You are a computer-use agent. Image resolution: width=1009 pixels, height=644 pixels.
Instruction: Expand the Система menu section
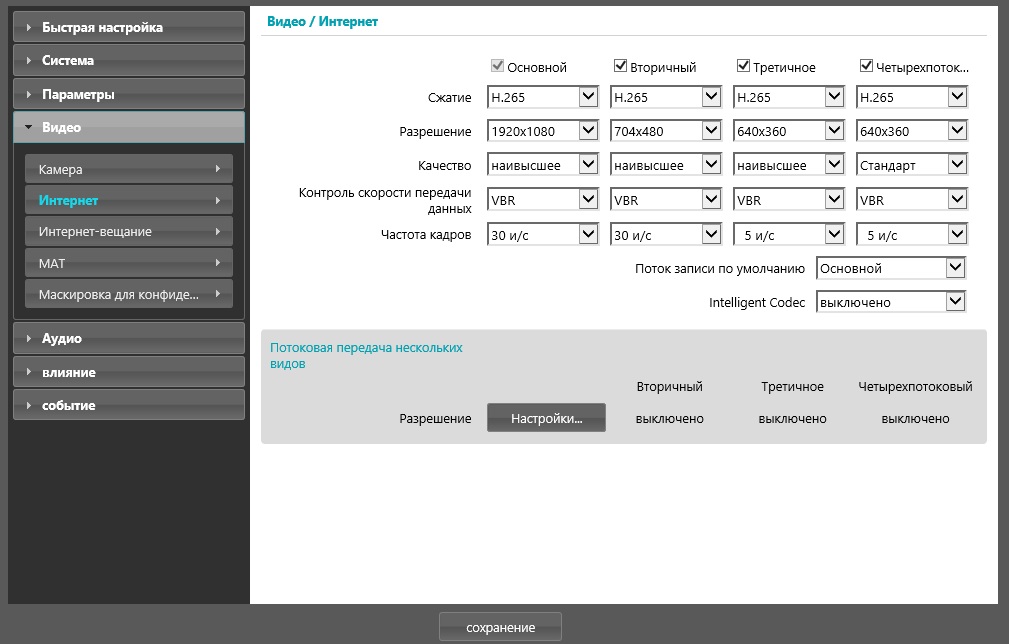coord(129,60)
